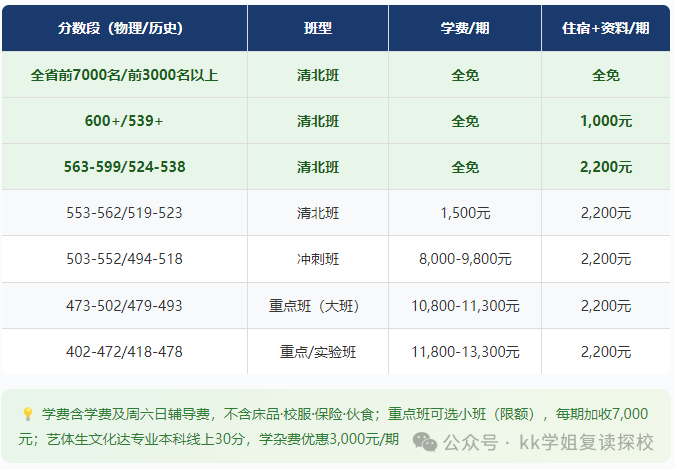Image resolution: width=675 pixels, height=469 pixels.
Task: Click the 重点班（大班）cell
Action: tap(318, 306)
